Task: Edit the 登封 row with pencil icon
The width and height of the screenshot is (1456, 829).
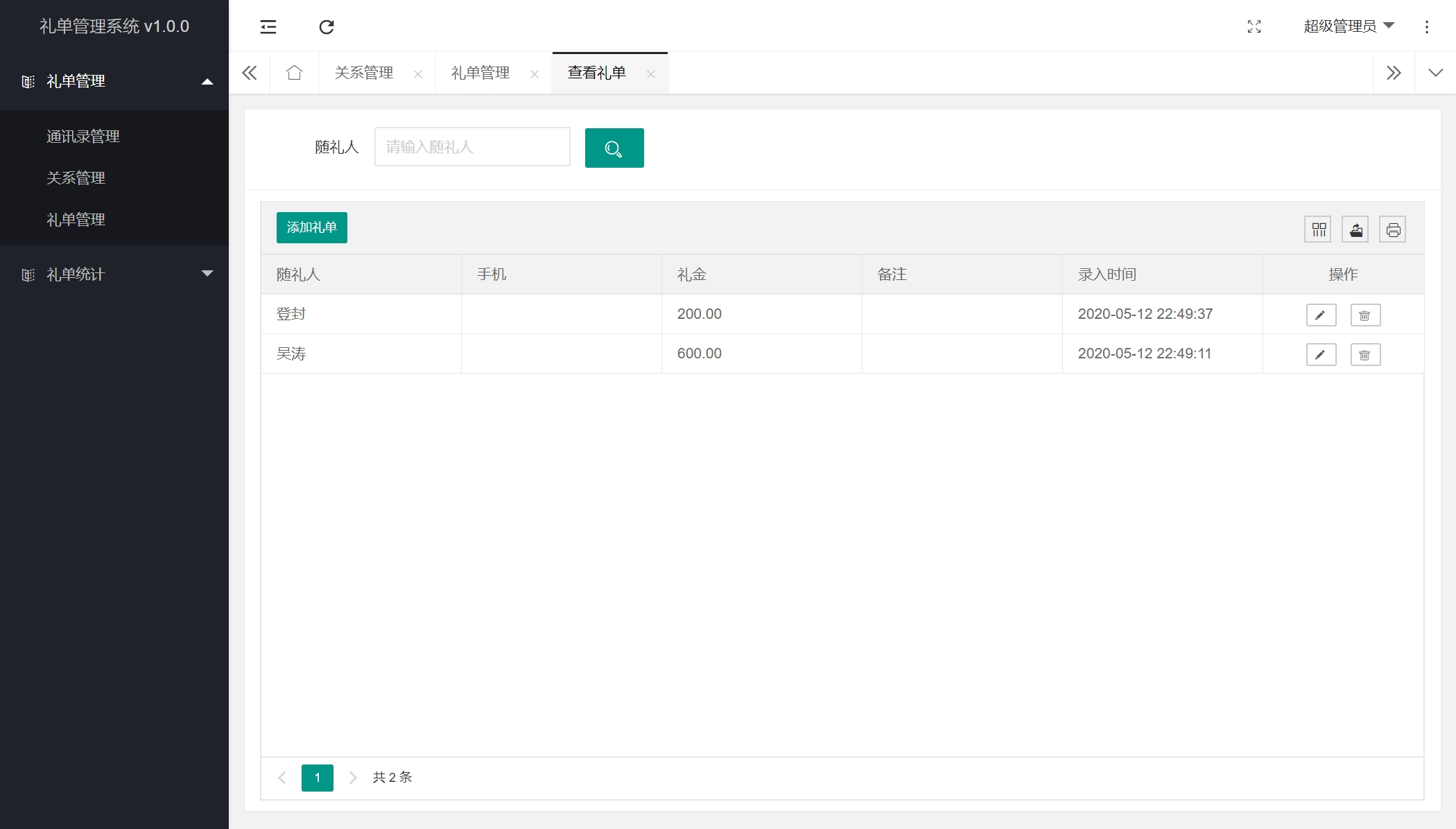Action: coord(1320,315)
